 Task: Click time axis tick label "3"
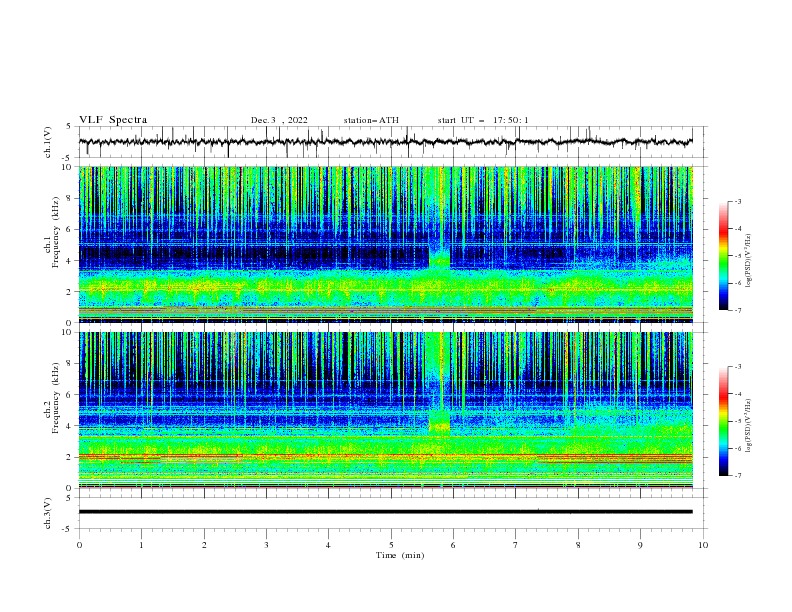266,545
